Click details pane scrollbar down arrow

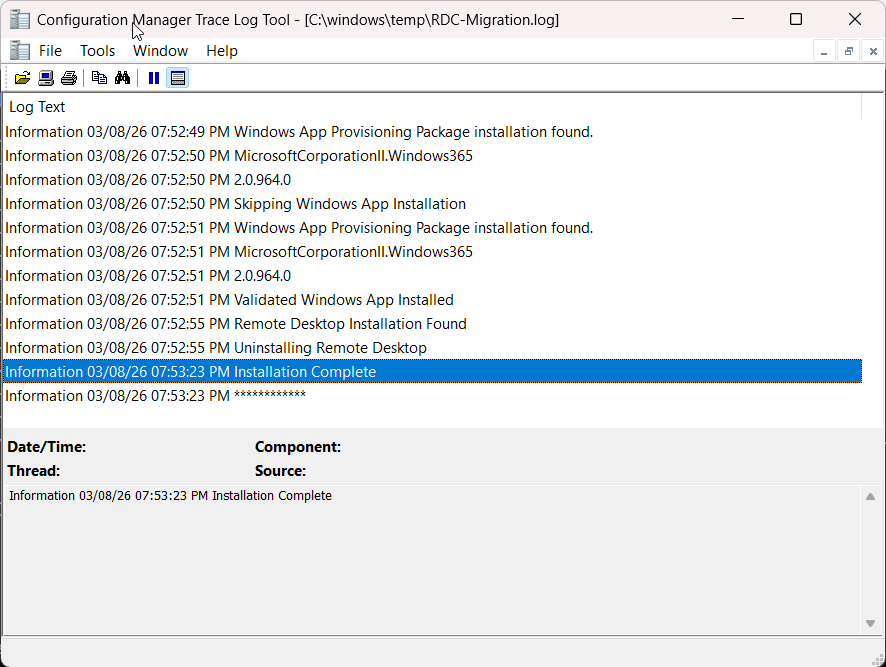pos(870,623)
